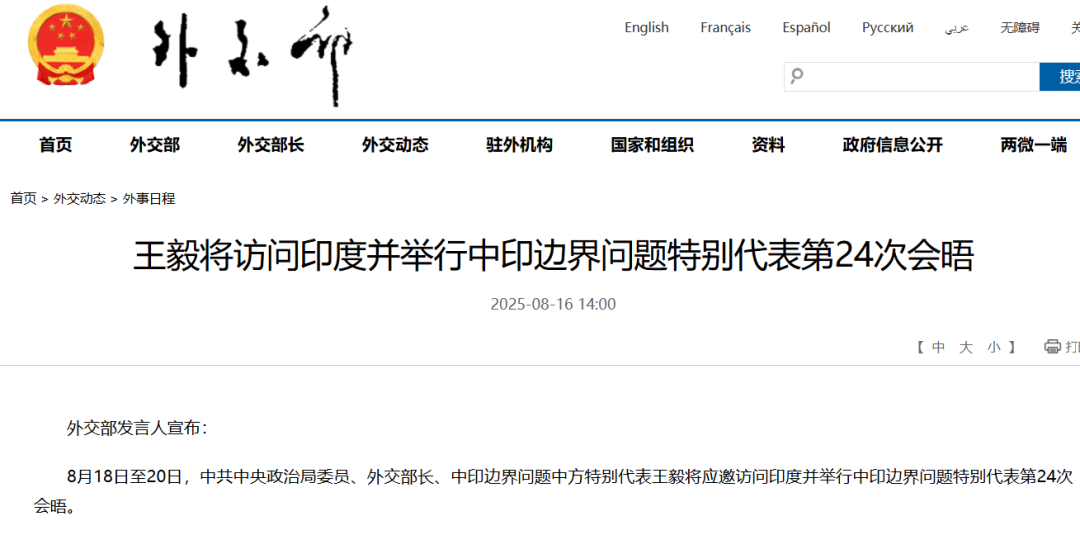Switch language to Español

(807, 28)
